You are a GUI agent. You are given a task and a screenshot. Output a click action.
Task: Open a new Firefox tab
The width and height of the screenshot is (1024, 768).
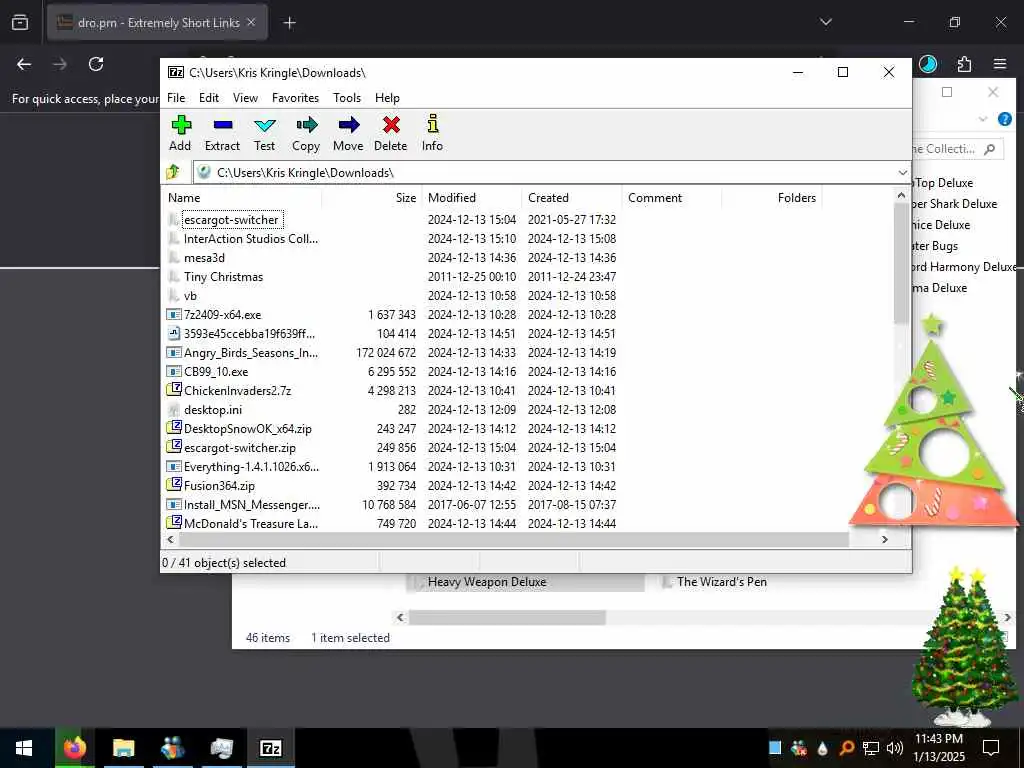[290, 23]
